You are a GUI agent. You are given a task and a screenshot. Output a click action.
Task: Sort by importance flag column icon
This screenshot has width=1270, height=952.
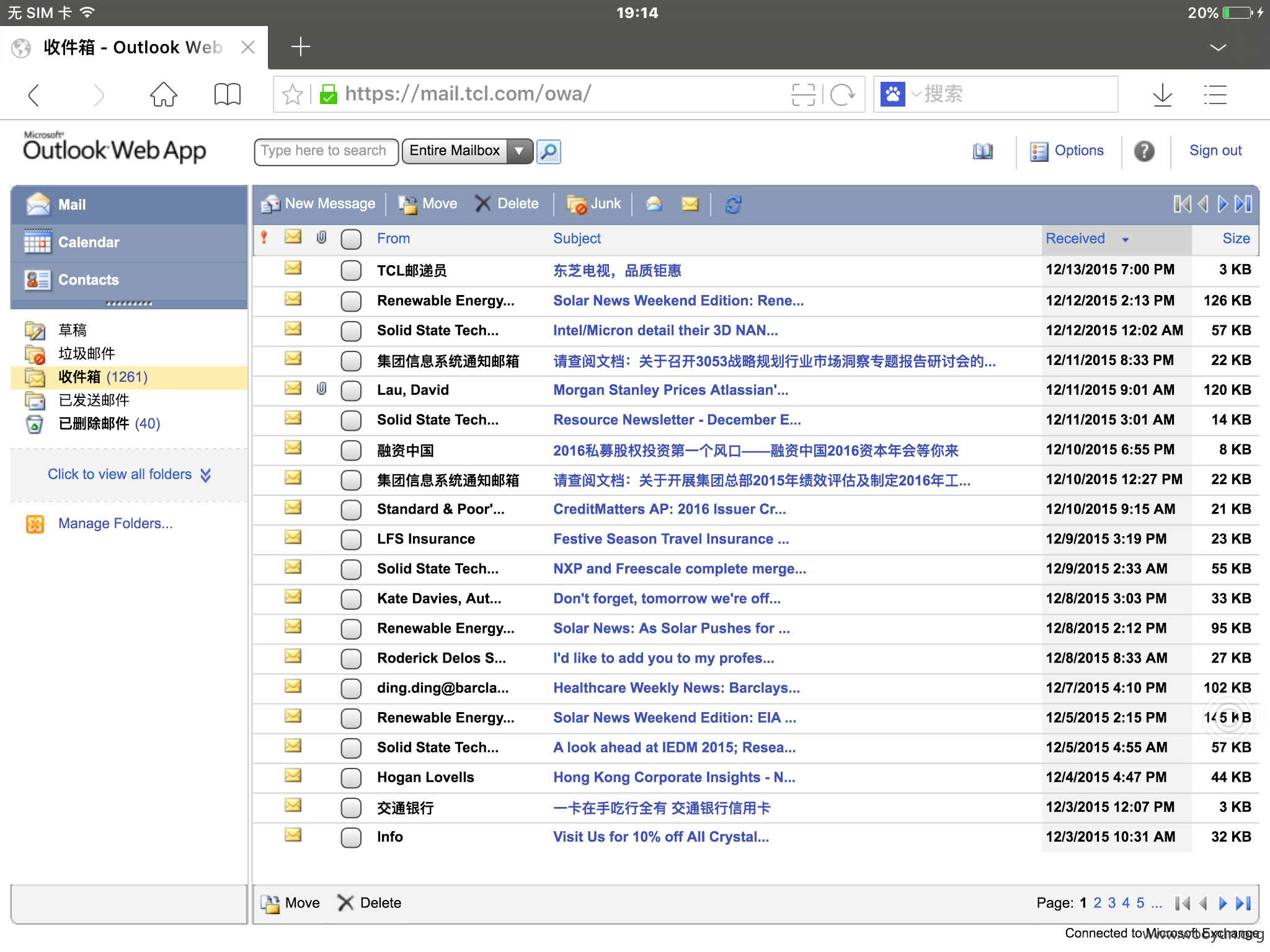click(x=264, y=237)
